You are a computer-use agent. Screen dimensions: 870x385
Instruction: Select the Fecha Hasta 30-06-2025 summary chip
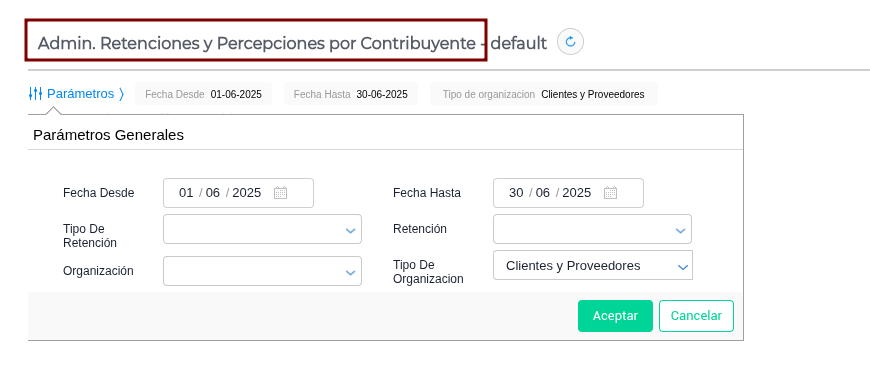coord(351,94)
